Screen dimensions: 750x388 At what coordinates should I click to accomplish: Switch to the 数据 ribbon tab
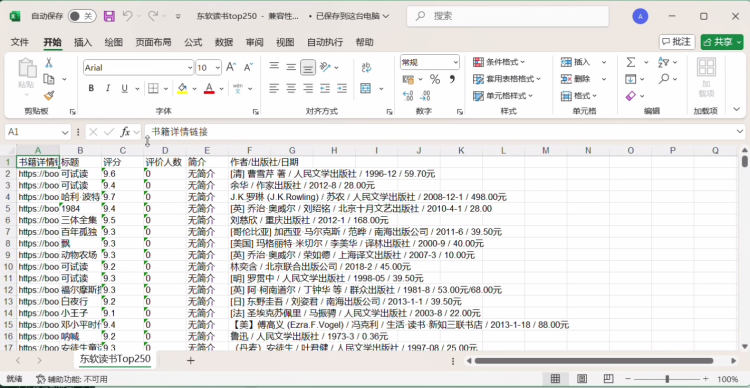pos(224,43)
